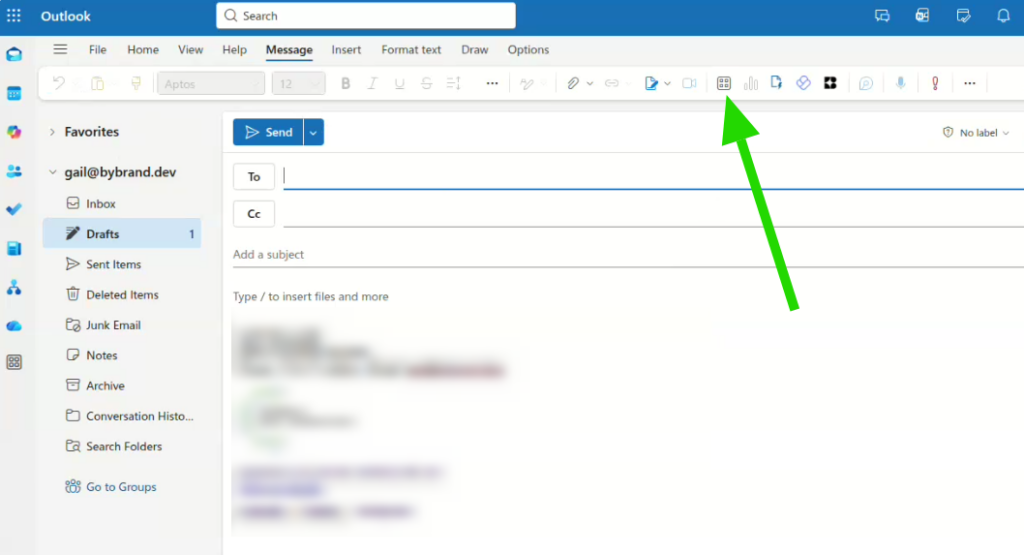
Task: Click the Cc recipients button
Action: pos(254,214)
